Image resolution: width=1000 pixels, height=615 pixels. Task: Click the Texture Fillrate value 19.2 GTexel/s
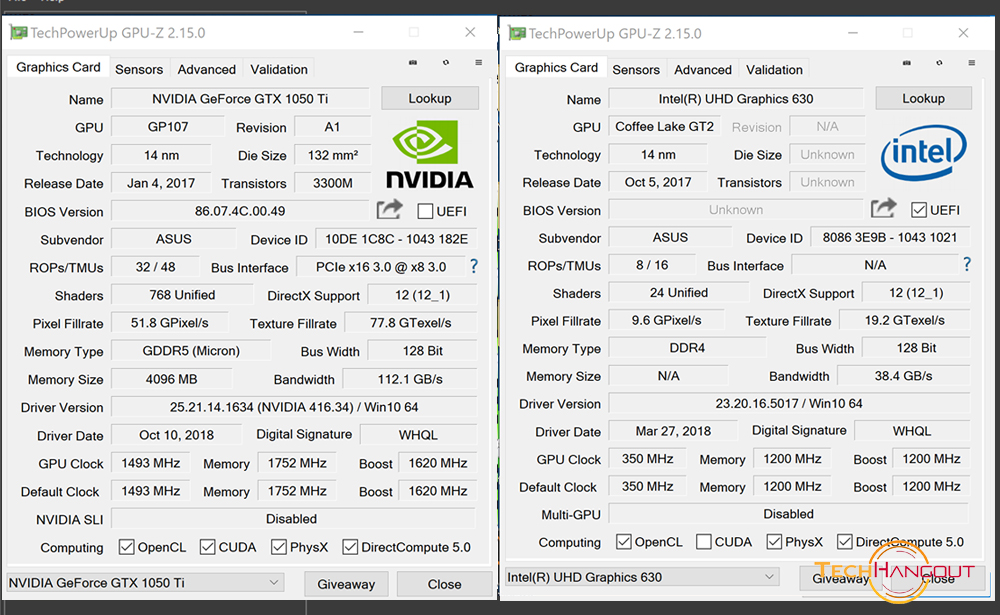[904, 320]
